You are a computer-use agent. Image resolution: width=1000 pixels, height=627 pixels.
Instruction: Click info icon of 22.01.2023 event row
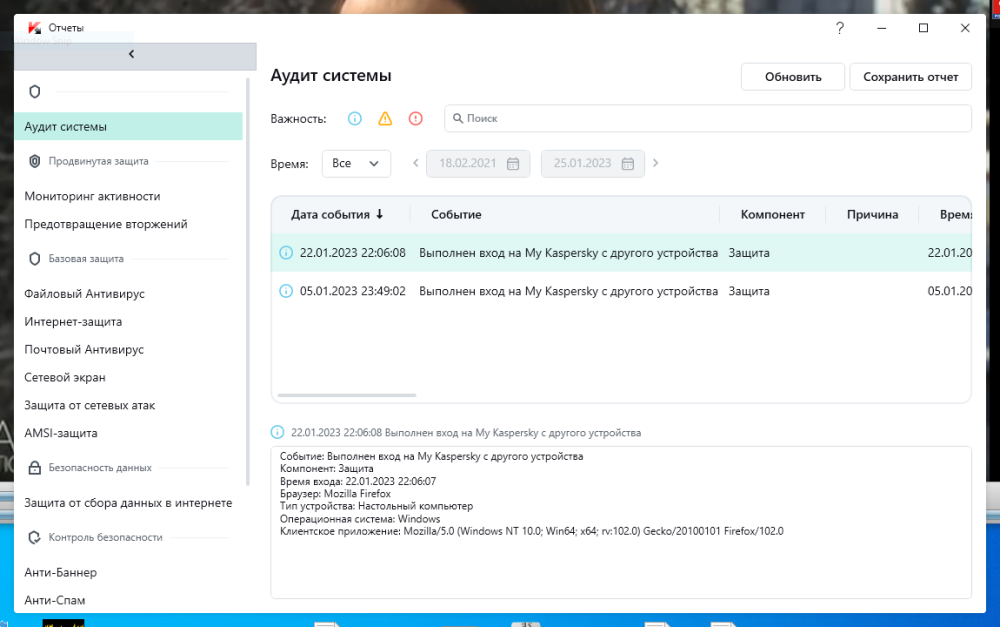tap(286, 253)
